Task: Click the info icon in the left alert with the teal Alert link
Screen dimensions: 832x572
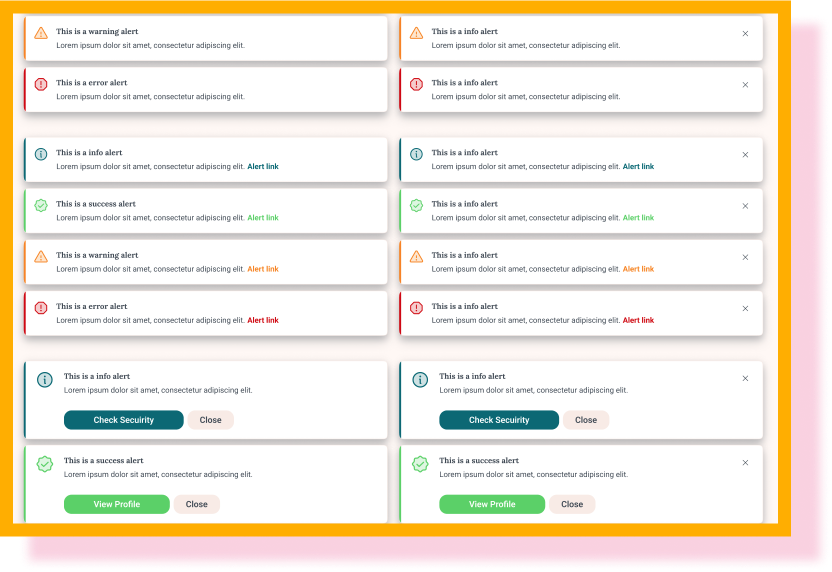Action: [41, 154]
